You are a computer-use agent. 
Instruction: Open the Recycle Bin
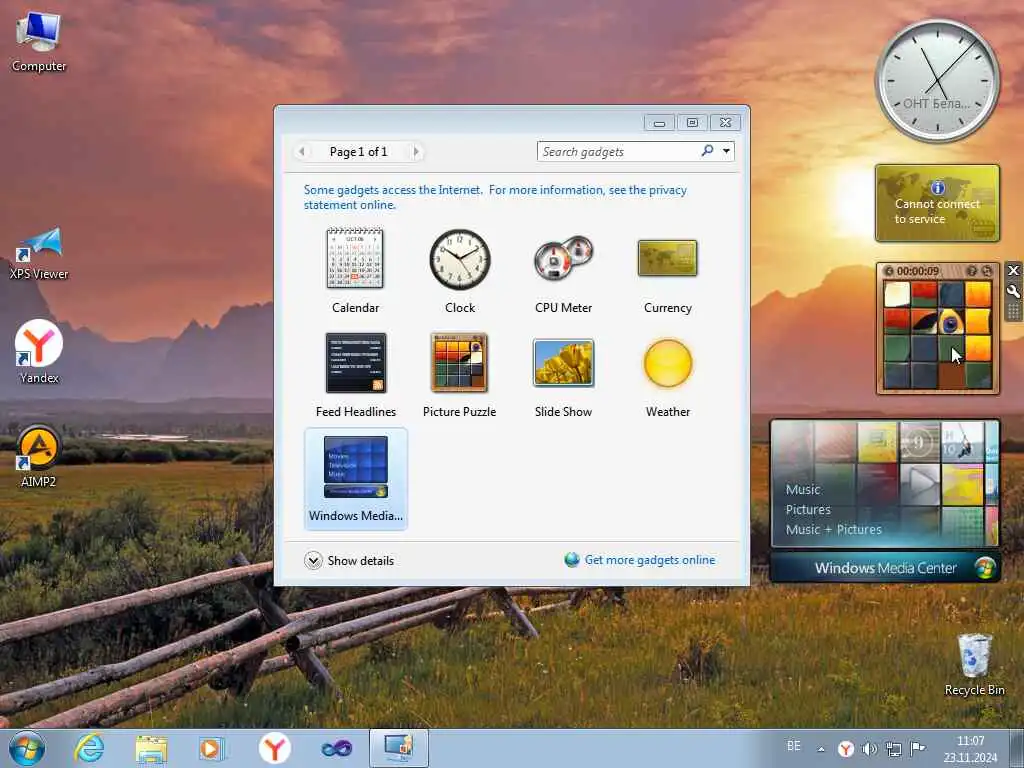point(974,665)
